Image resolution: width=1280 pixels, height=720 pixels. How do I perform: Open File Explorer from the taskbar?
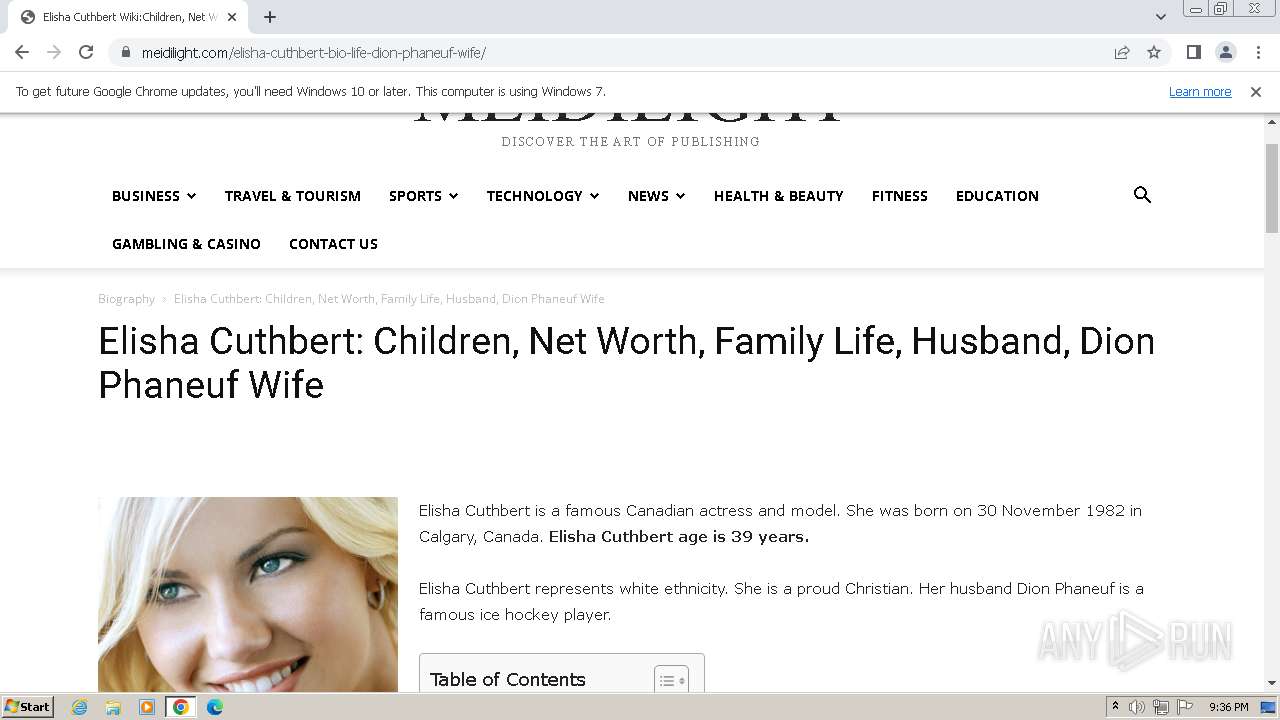pos(113,707)
